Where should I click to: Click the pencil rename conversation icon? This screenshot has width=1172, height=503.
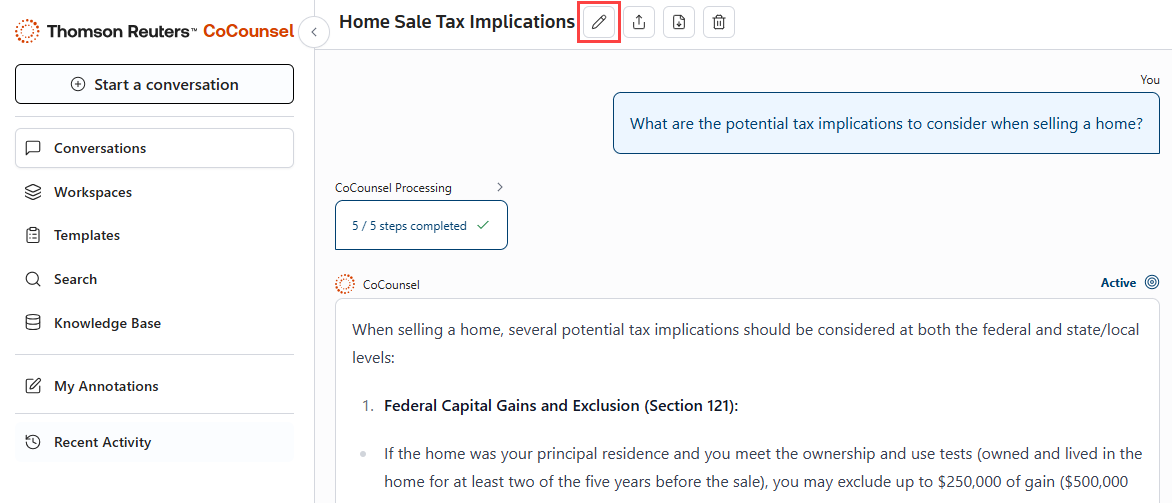pos(599,22)
